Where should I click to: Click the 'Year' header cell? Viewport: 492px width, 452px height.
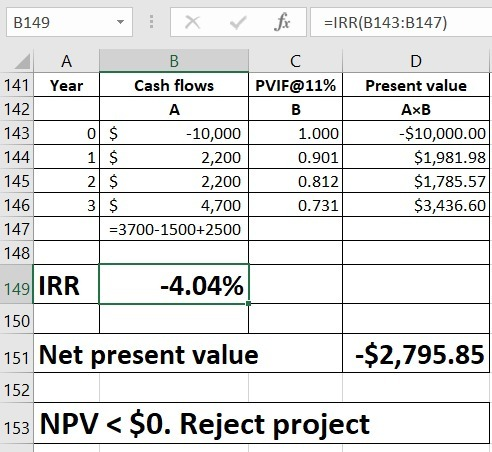[66, 85]
